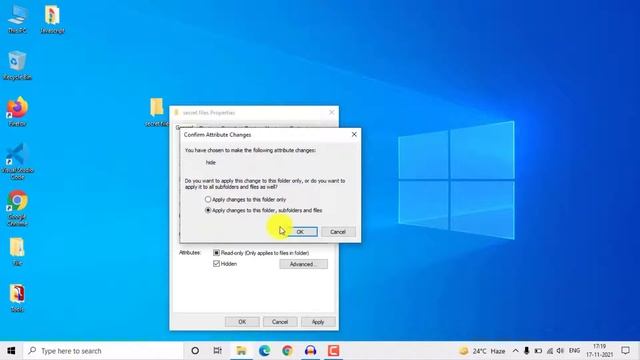Select This PC desktop icon
Screen dimensions: 640x360
tap(18, 19)
